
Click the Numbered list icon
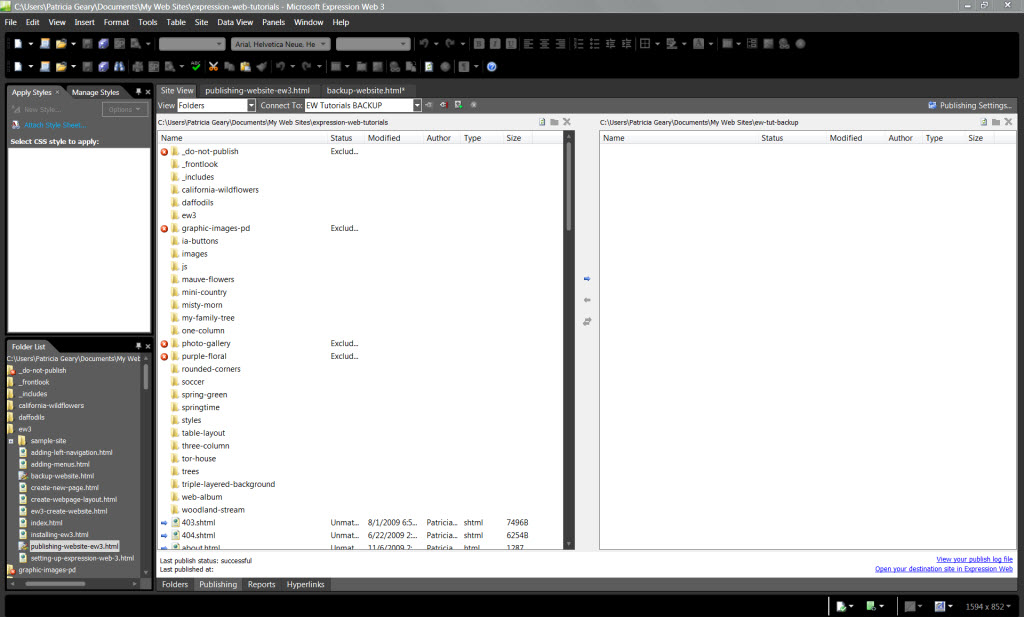[579, 44]
